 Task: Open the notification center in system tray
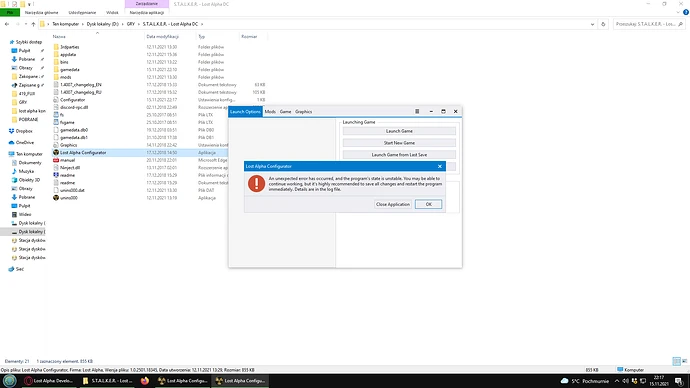point(679,381)
